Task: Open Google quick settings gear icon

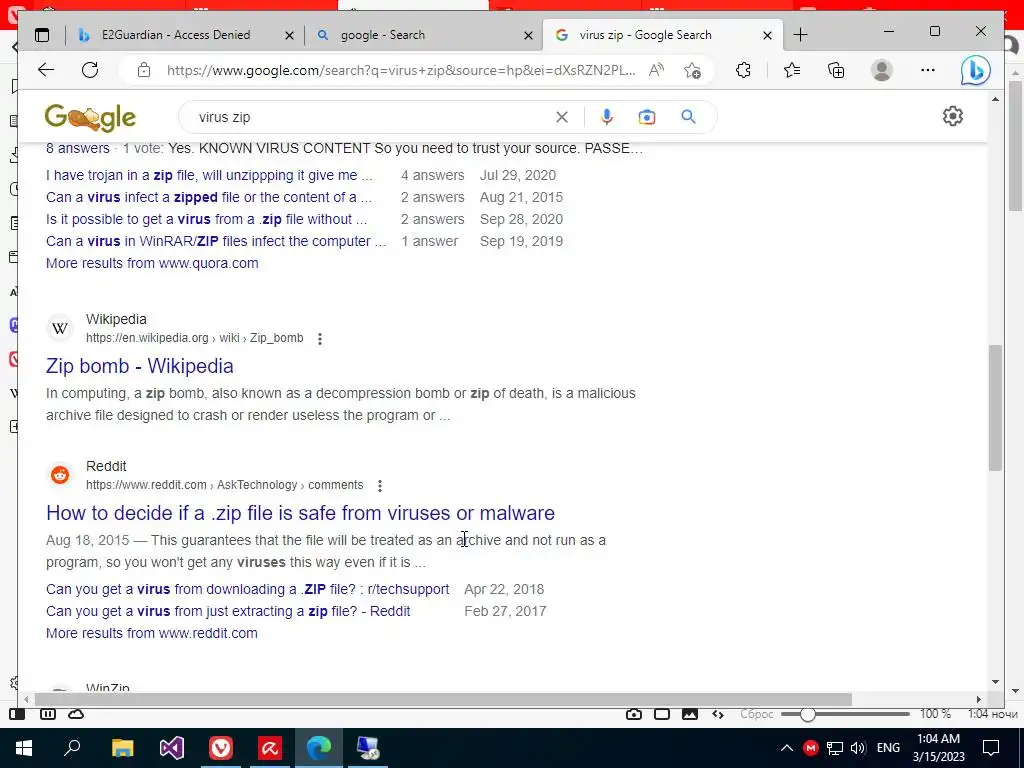Action: (953, 116)
